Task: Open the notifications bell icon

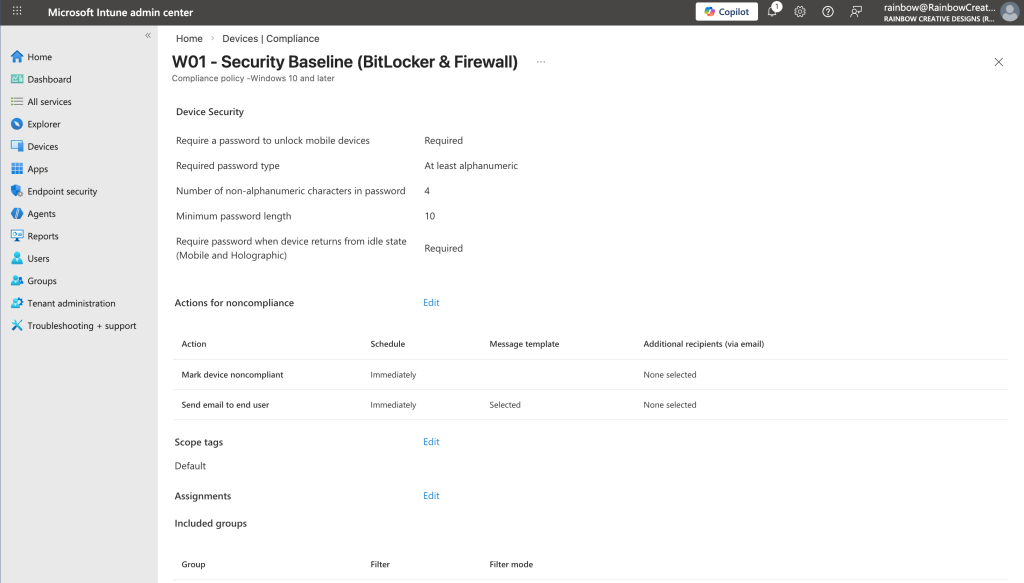Action: pos(772,12)
